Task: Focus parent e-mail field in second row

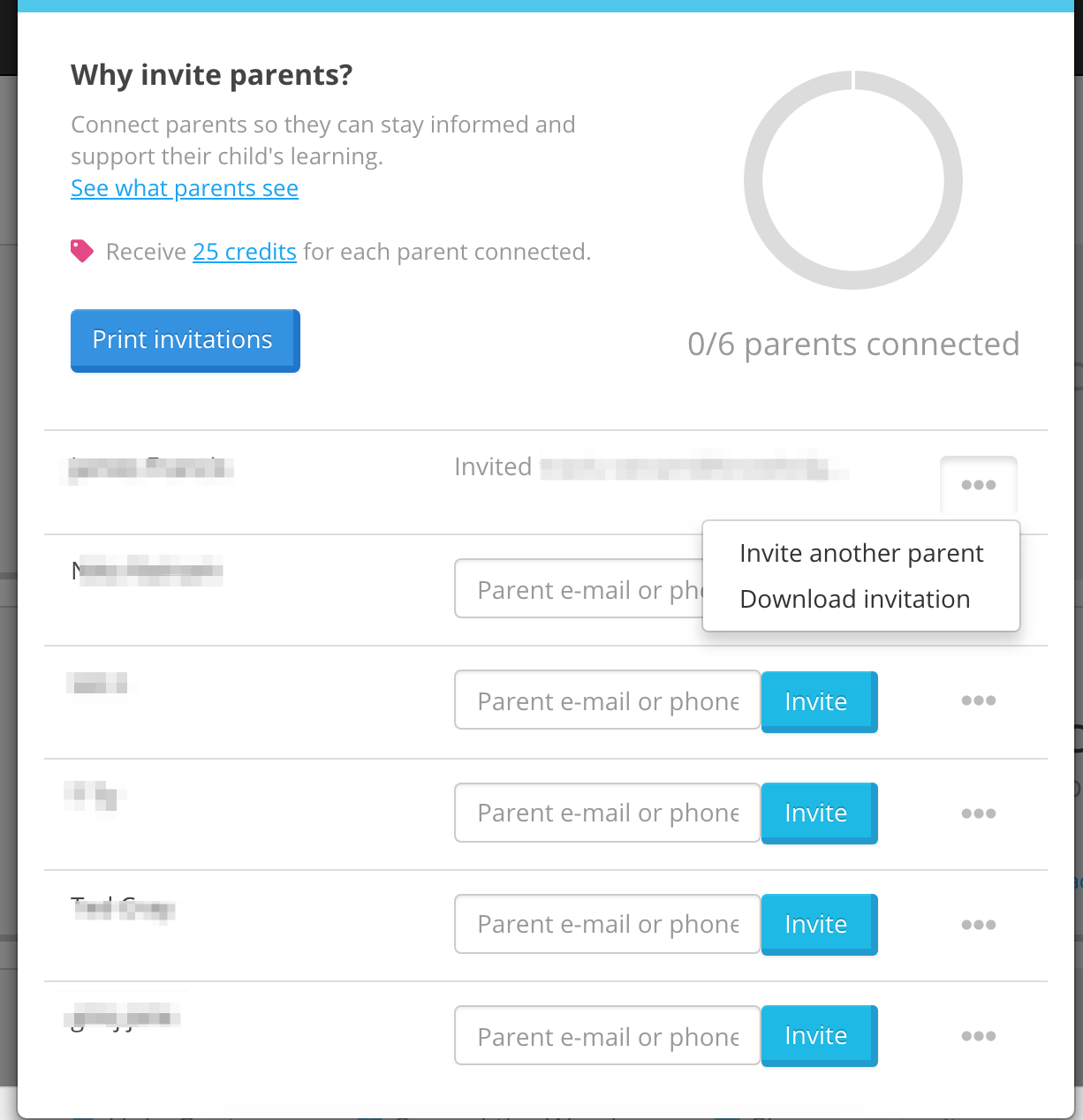Action: pos(579,588)
